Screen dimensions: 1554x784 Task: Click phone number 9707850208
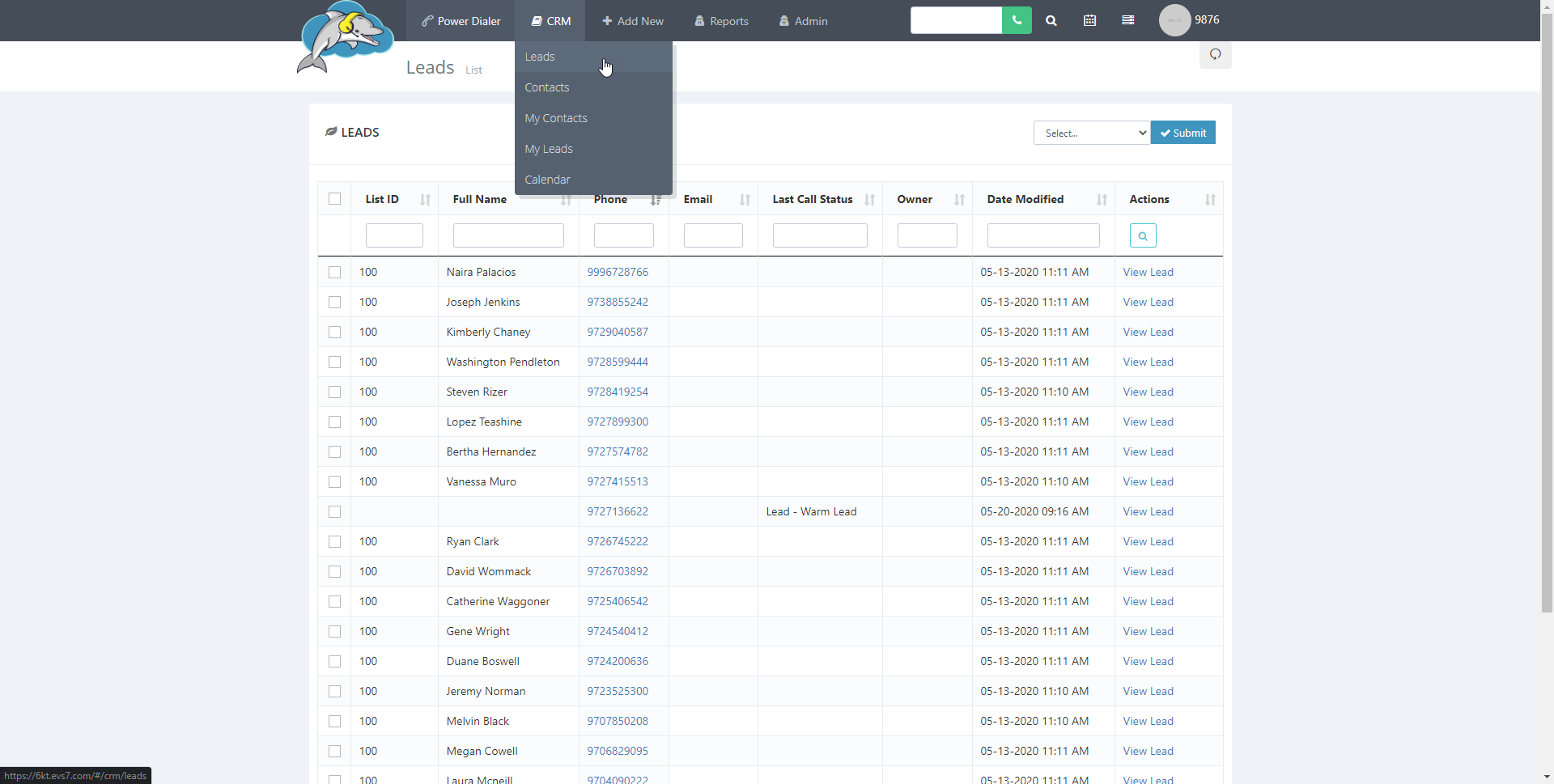(618, 721)
